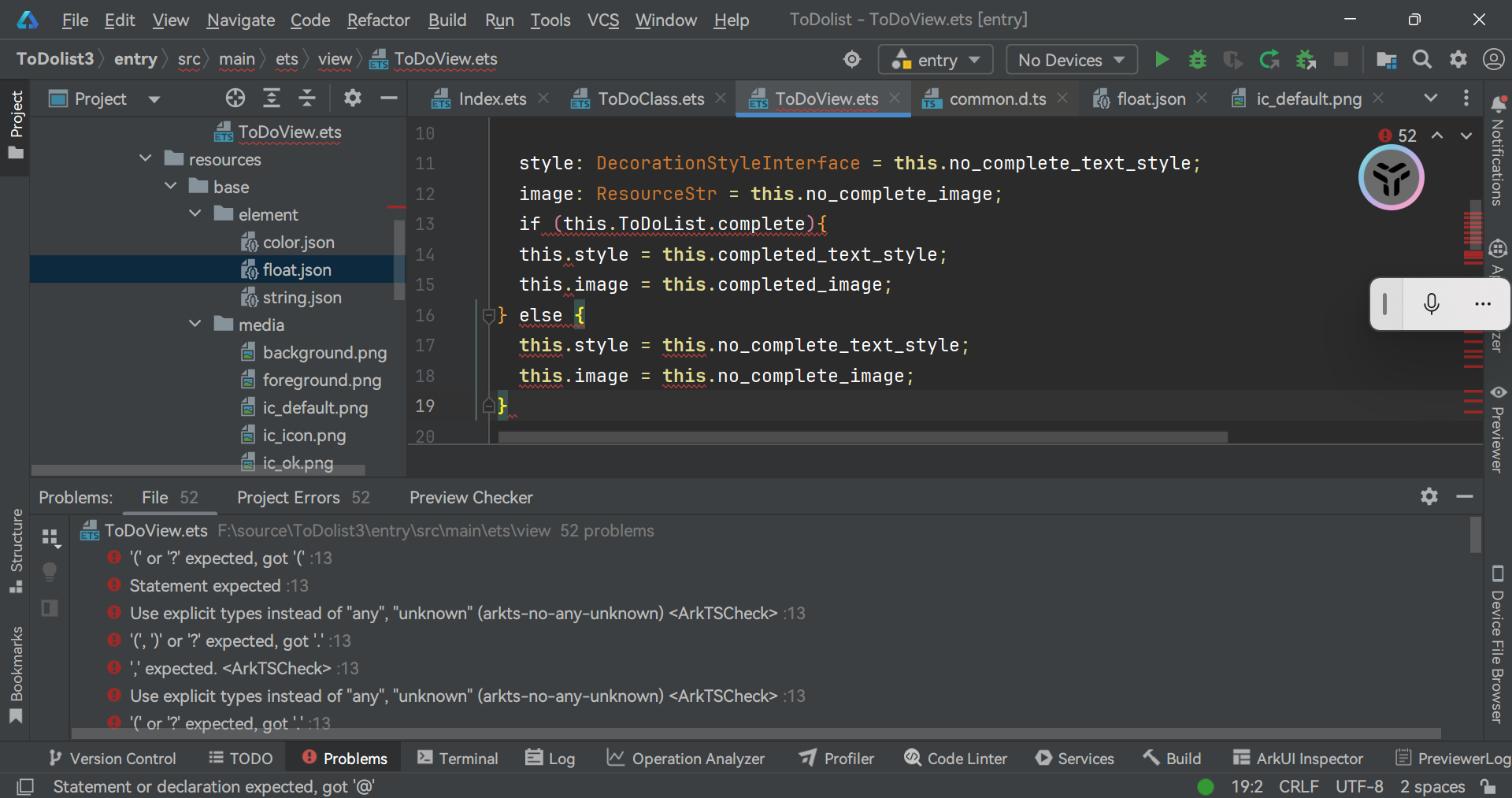Click Select Opened File crosshair icon

point(235,98)
